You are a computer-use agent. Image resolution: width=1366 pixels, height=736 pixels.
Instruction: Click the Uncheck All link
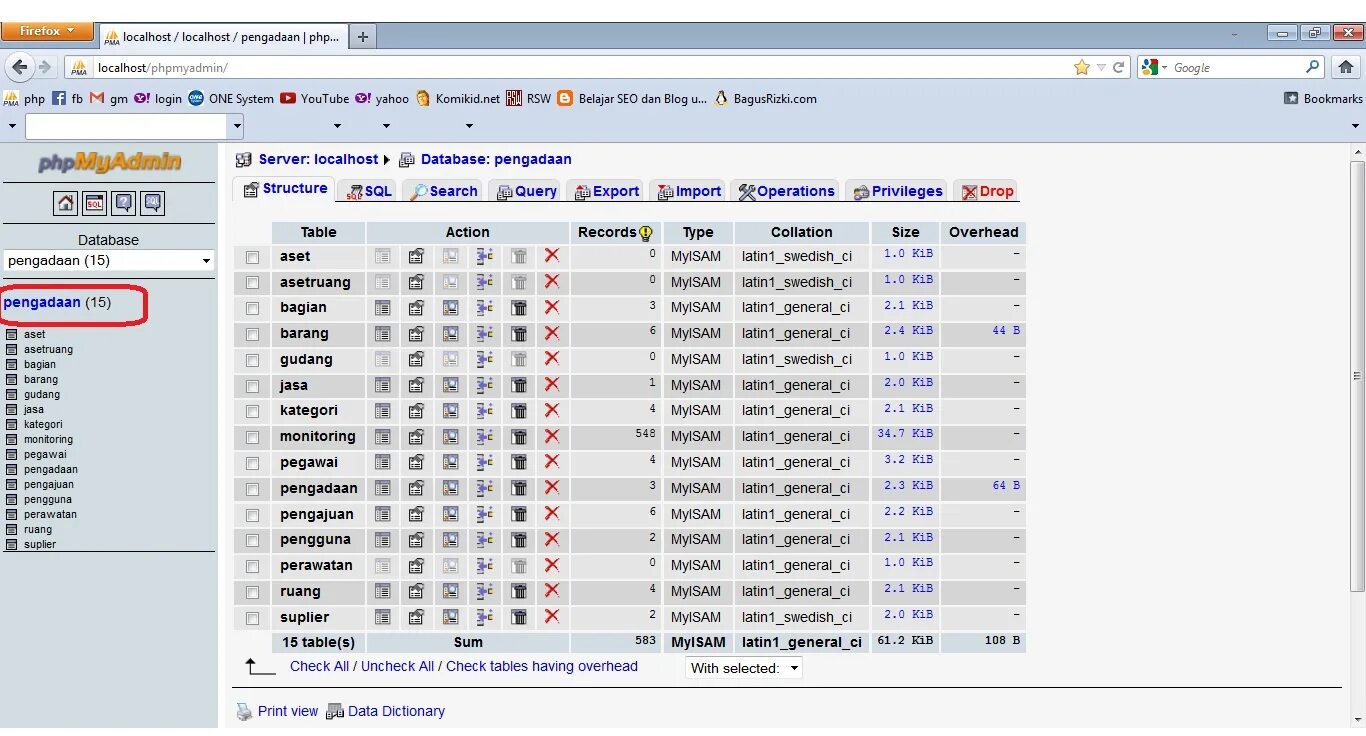[397, 666]
